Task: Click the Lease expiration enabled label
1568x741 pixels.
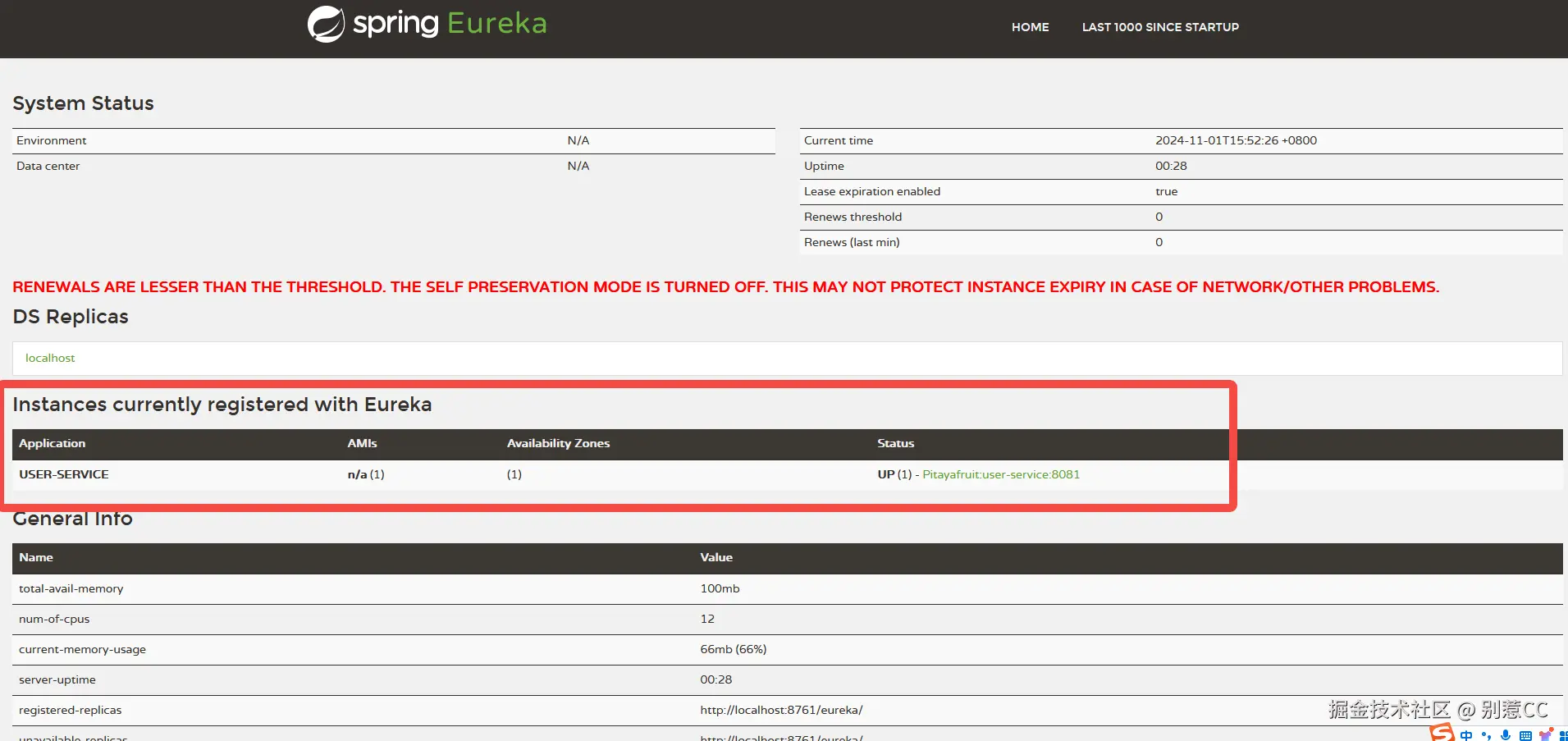Action: [872, 191]
